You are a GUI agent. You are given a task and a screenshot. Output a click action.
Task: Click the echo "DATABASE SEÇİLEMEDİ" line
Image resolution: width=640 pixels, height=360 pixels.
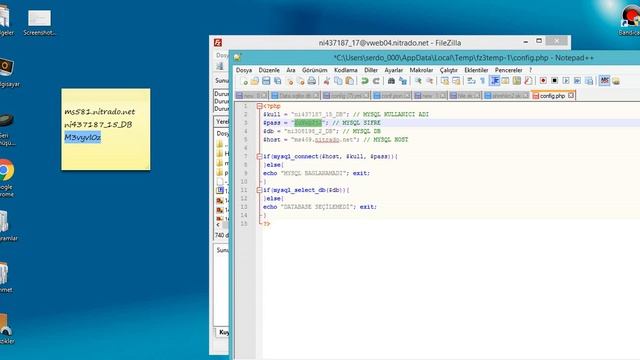[x=320, y=207]
